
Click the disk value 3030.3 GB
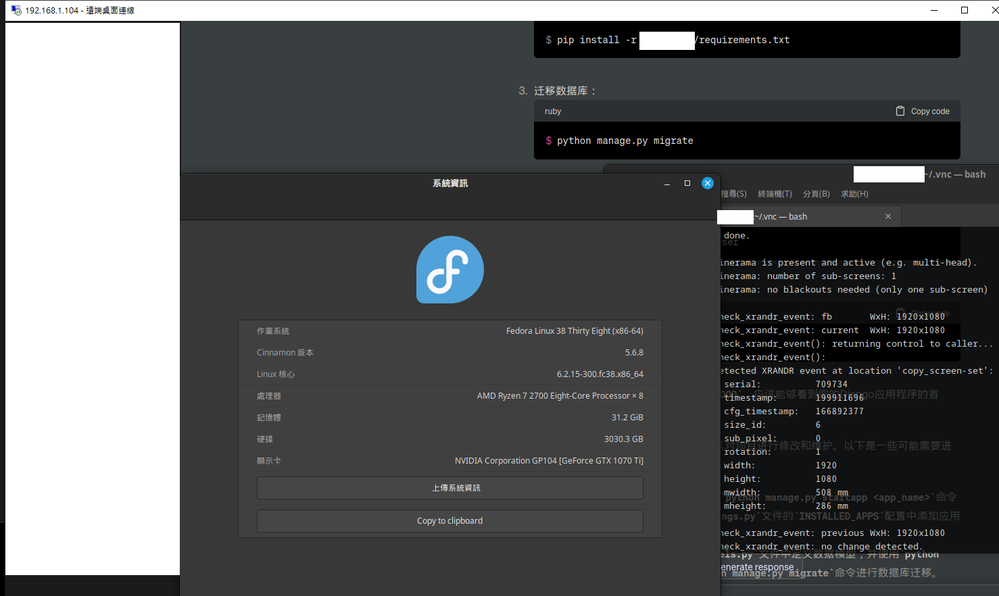tap(624, 439)
